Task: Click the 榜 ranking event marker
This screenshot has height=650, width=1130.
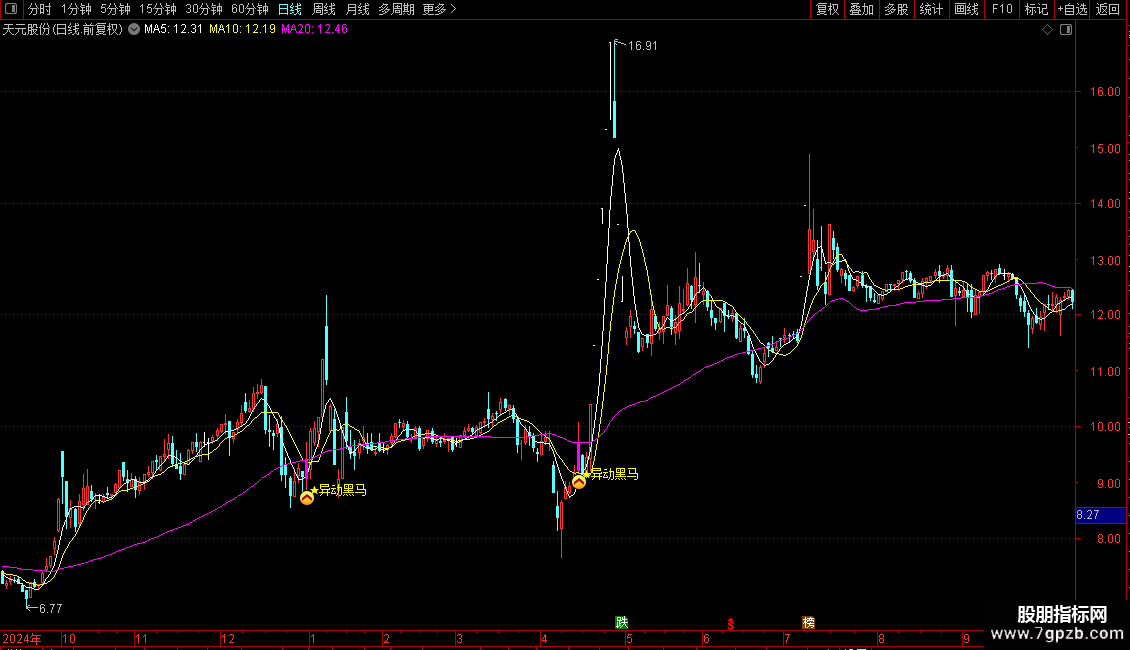Action: pyautogui.click(x=809, y=622)
